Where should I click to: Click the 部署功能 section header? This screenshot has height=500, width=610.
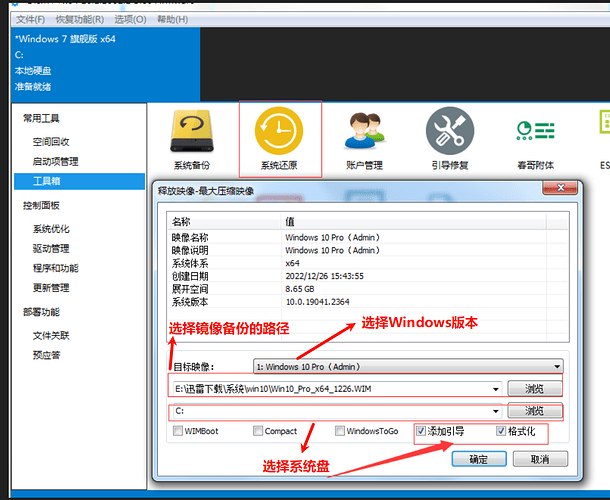[x=41, y=312]
